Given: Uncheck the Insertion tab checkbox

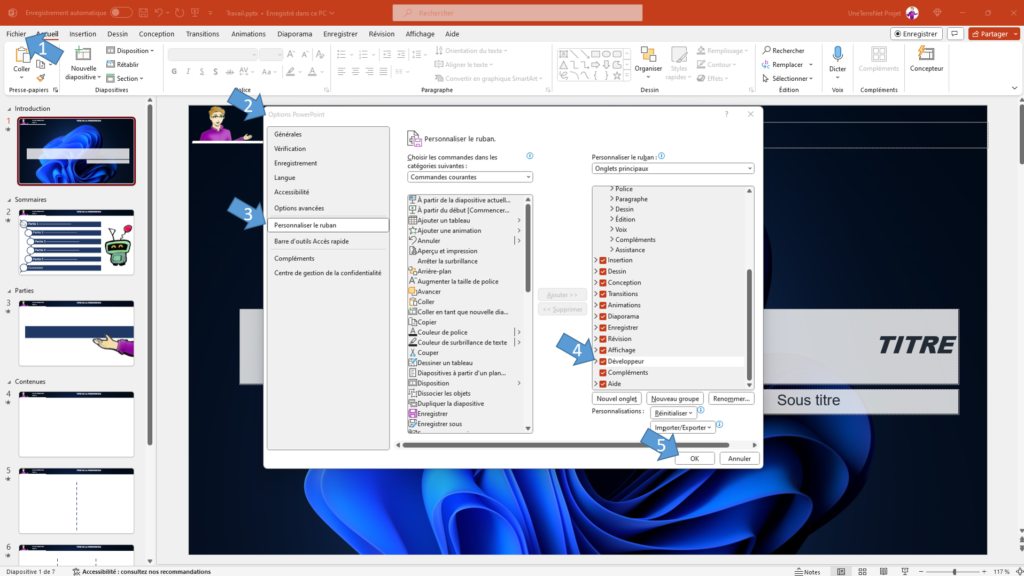Looking at the screenshot, I should (603, 260).
